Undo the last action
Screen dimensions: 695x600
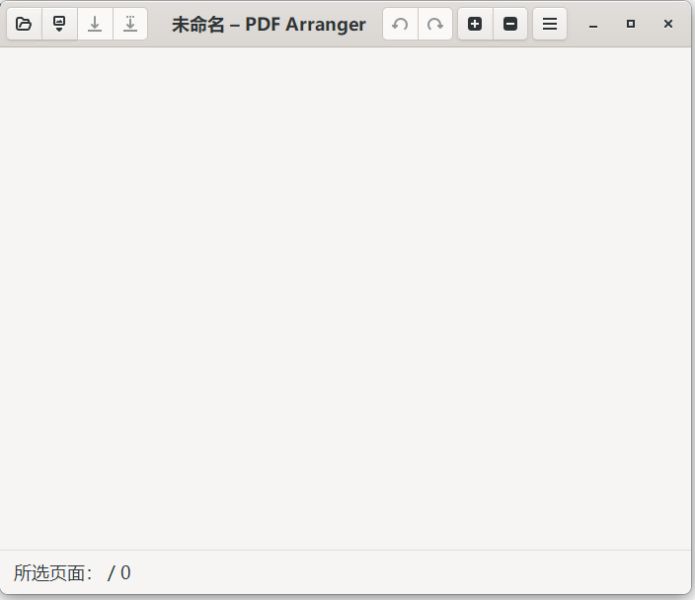pyautogui.click(x=400, y=24)
